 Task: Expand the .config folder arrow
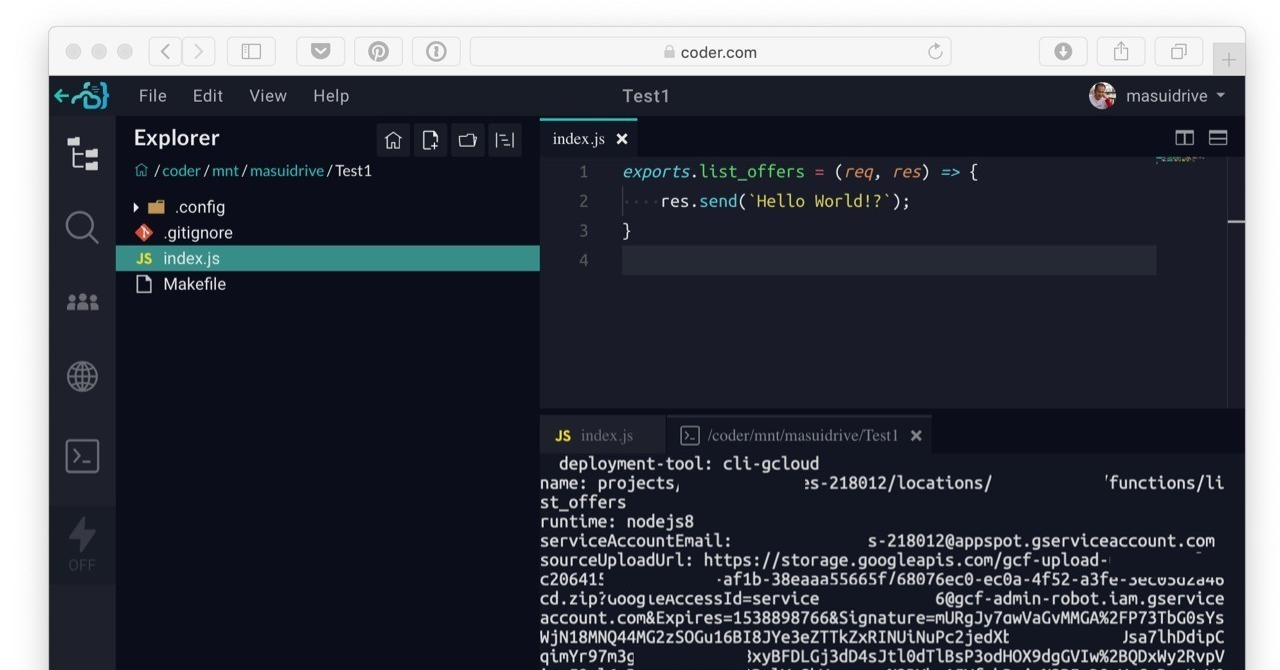pos(136,207)
